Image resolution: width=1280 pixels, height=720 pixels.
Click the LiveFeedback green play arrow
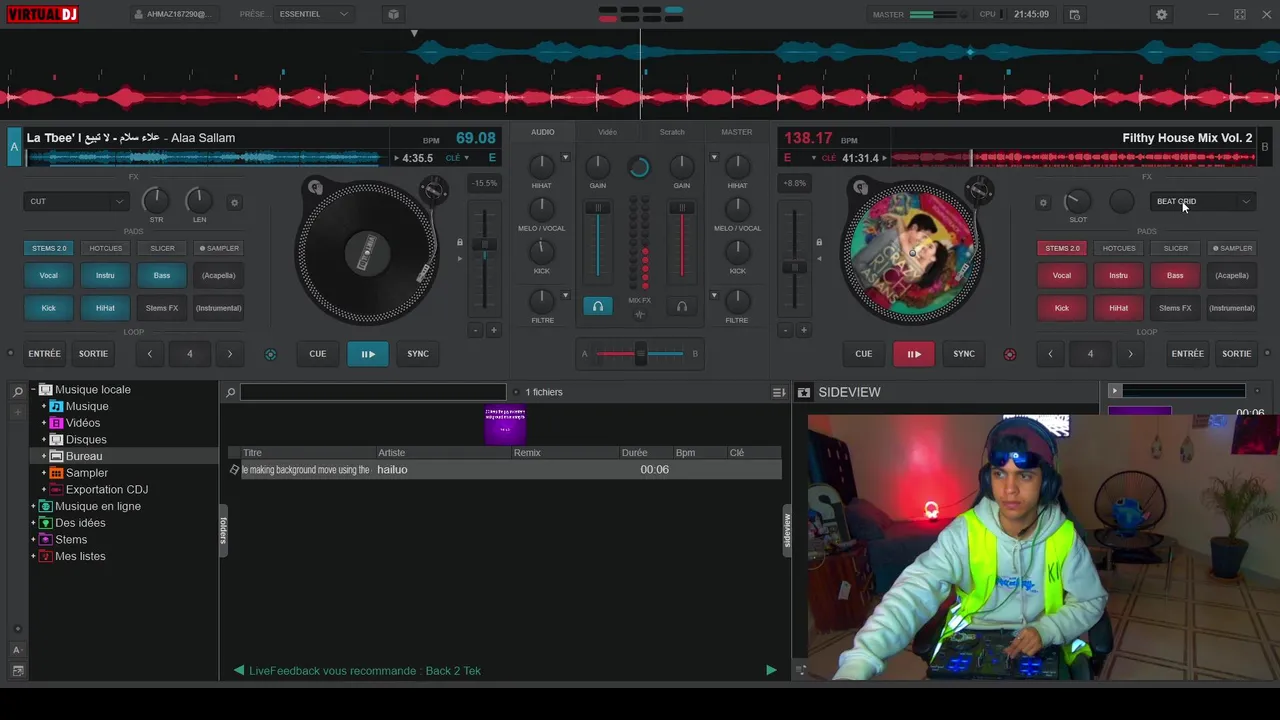tap(771, 670)
